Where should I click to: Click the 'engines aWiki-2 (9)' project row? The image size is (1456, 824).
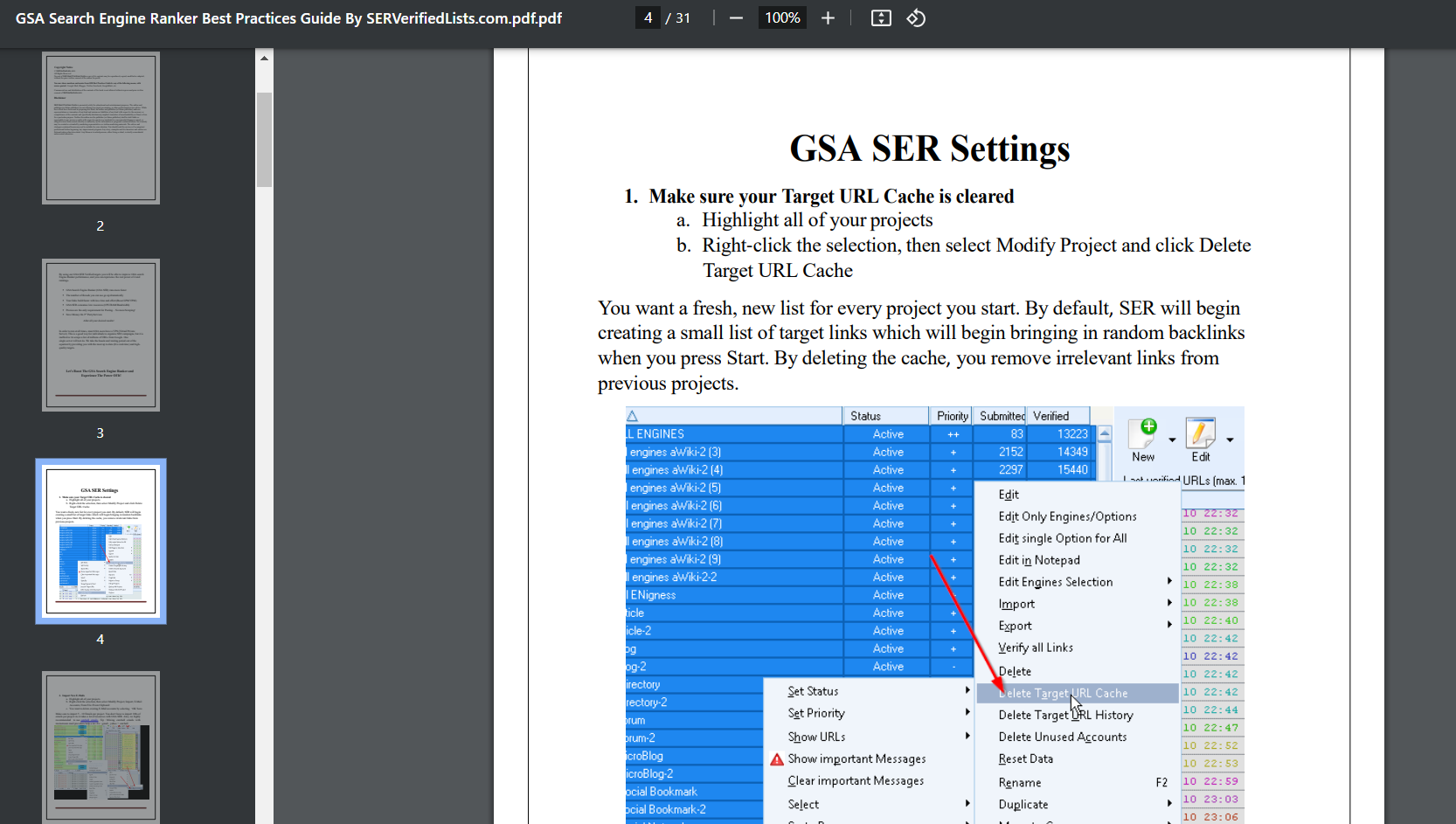(x=800, y=559)
